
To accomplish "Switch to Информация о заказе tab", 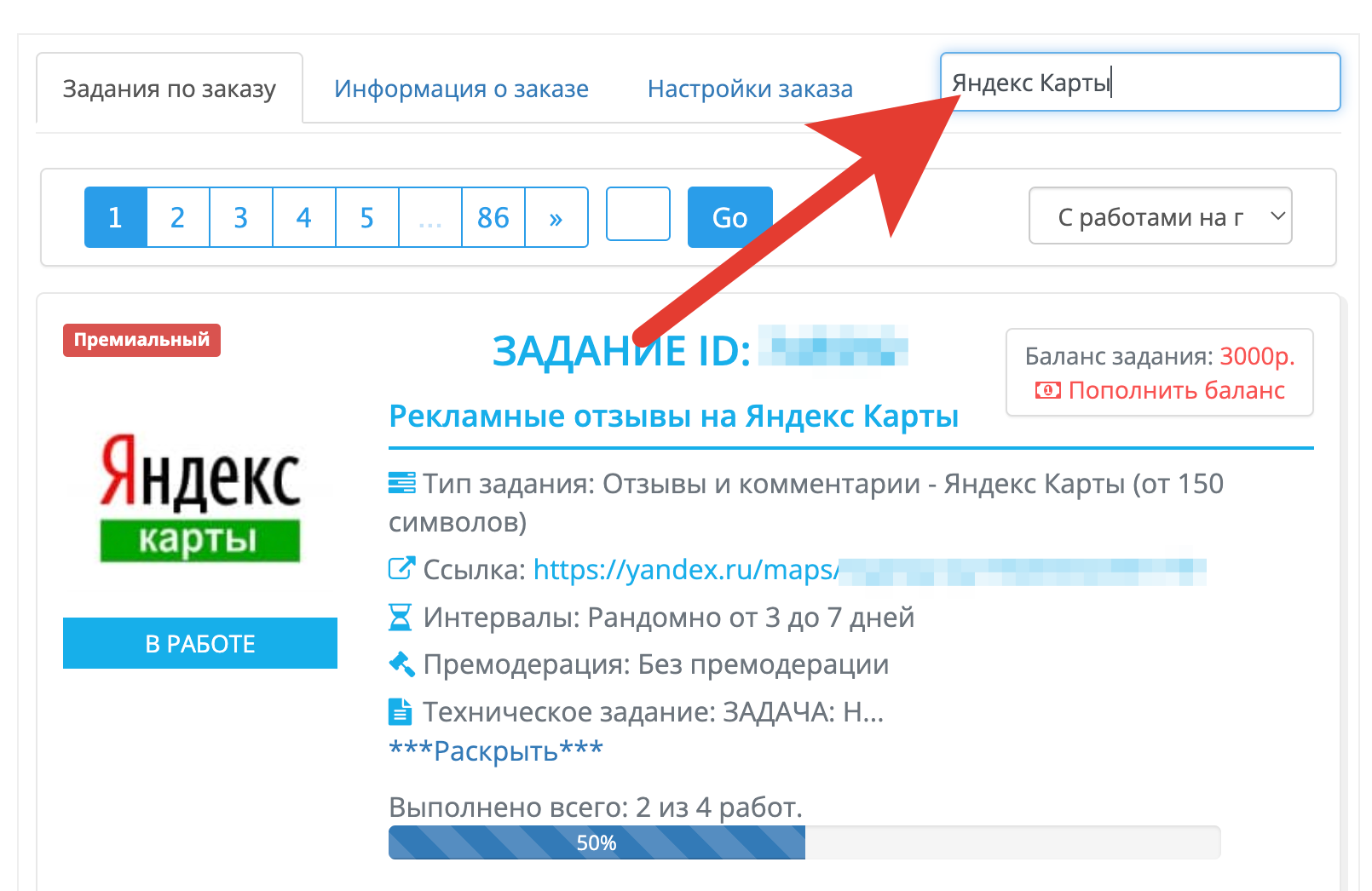I will 461,89.
